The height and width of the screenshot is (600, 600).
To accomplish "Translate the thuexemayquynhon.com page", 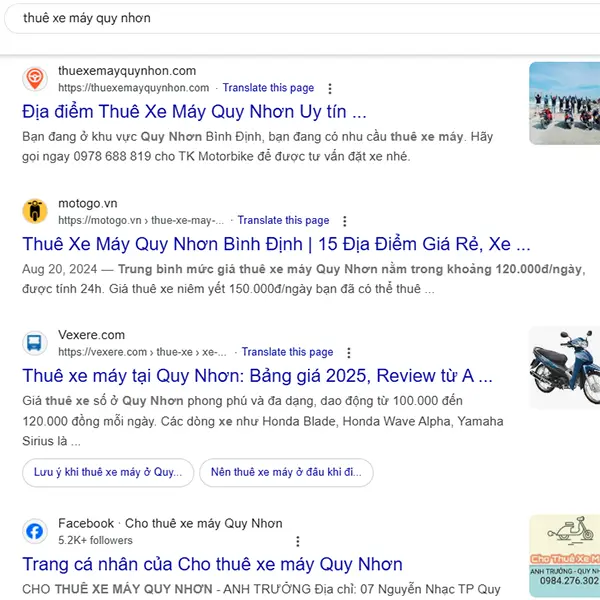I will pos(268,88).
